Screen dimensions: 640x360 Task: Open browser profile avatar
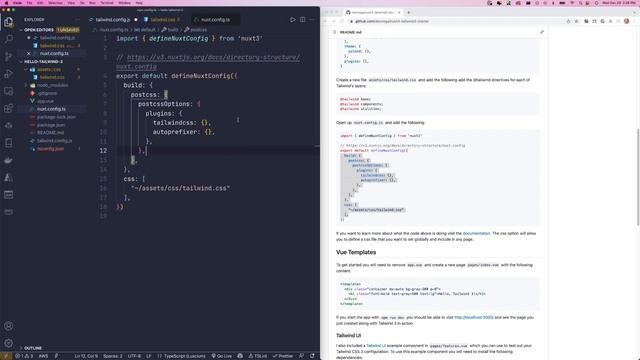pos(627,21)
